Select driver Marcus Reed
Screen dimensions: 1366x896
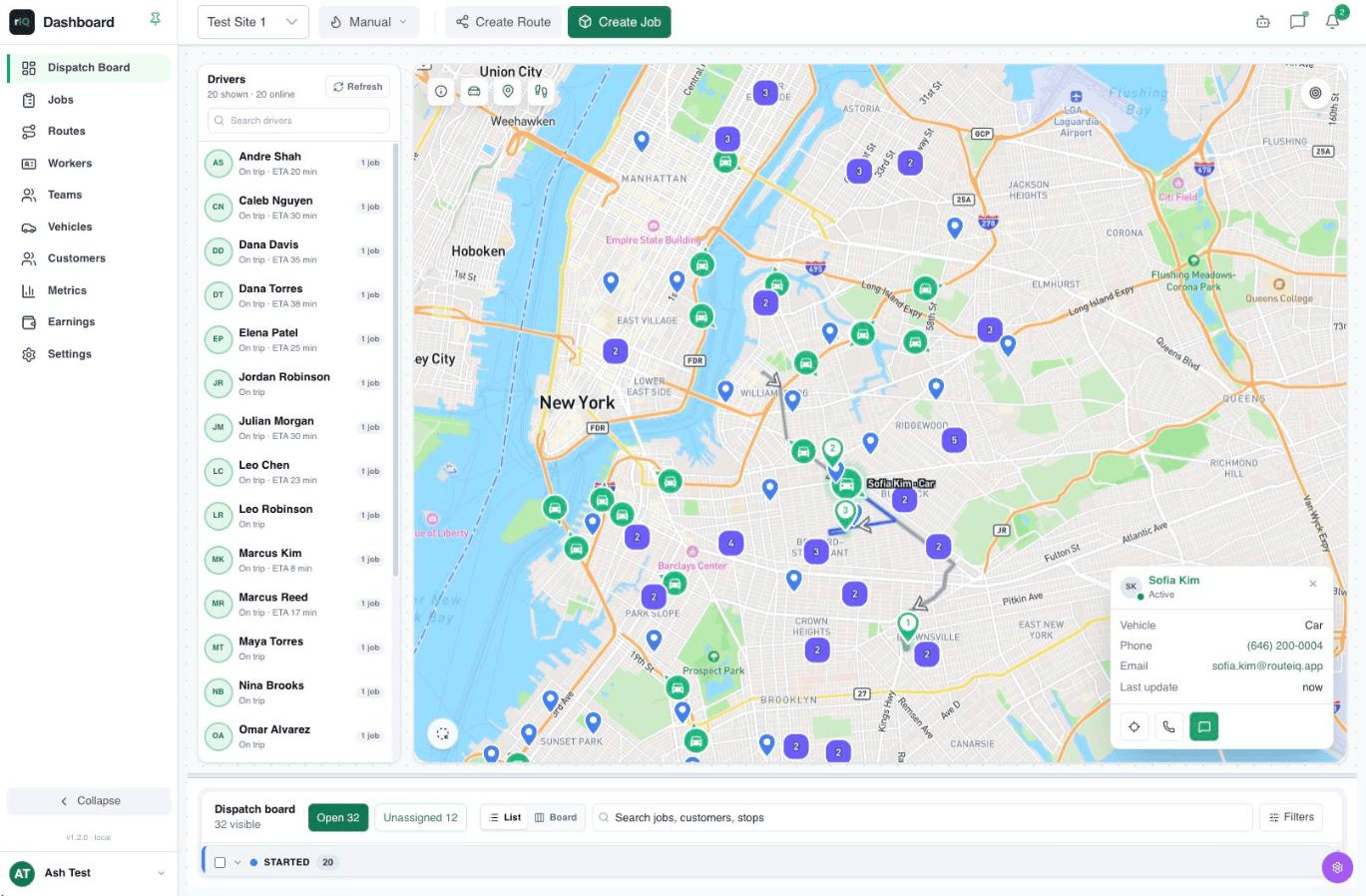pos(296,605)
